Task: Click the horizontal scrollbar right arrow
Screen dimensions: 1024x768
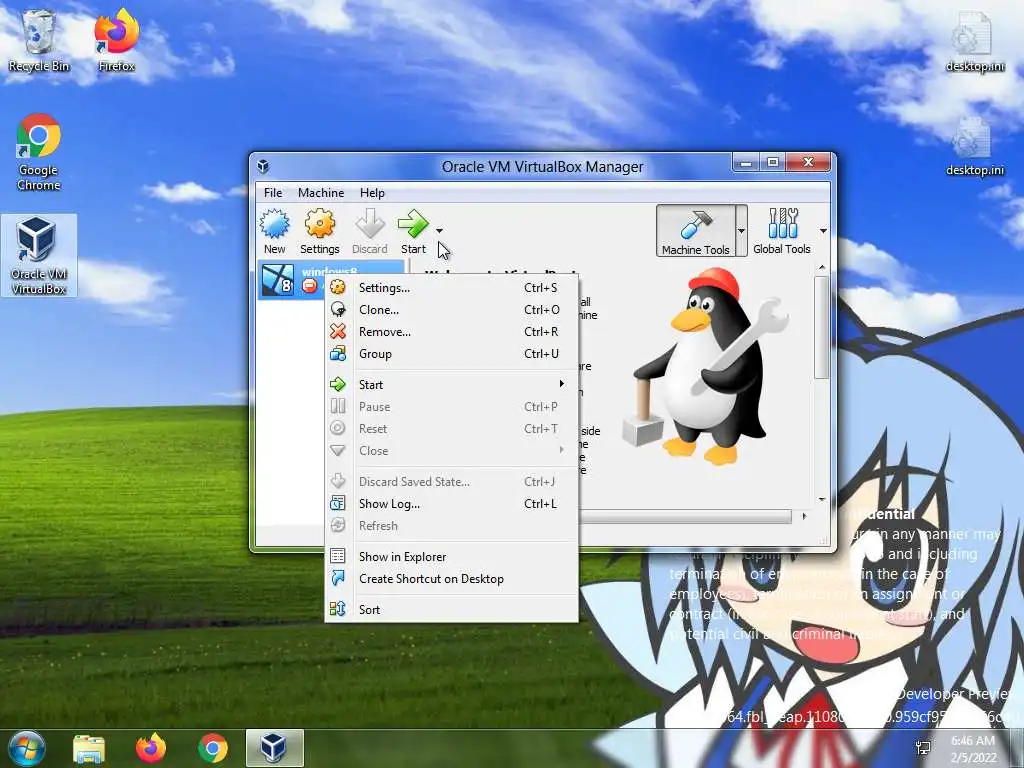Action: (804, 516)
